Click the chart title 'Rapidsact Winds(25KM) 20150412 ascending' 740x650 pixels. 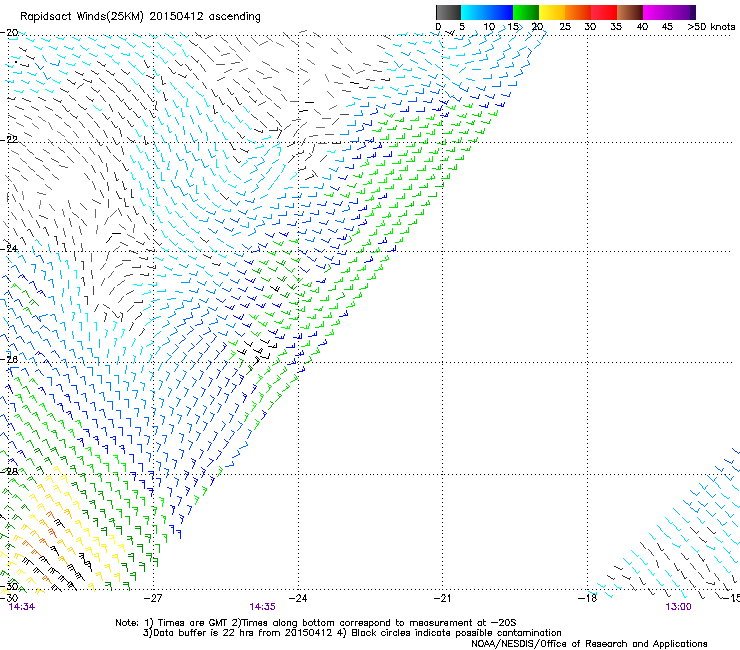[x=140, y=17]
